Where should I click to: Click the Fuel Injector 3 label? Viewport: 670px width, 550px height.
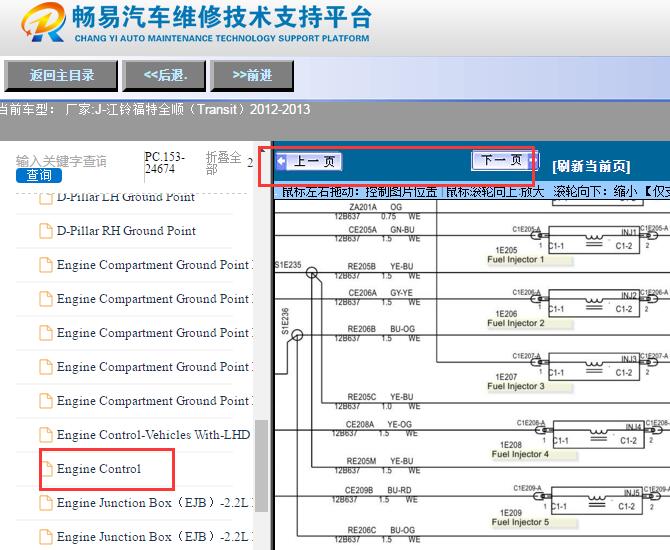point(516,386)
